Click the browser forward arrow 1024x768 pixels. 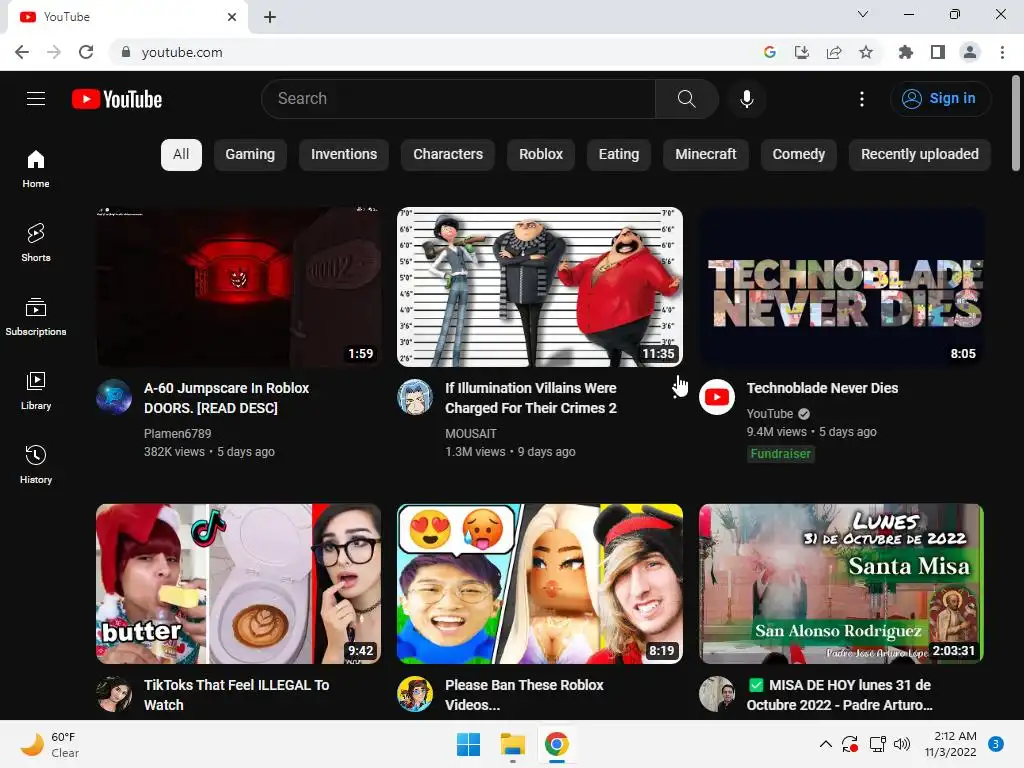click(54, 52)
